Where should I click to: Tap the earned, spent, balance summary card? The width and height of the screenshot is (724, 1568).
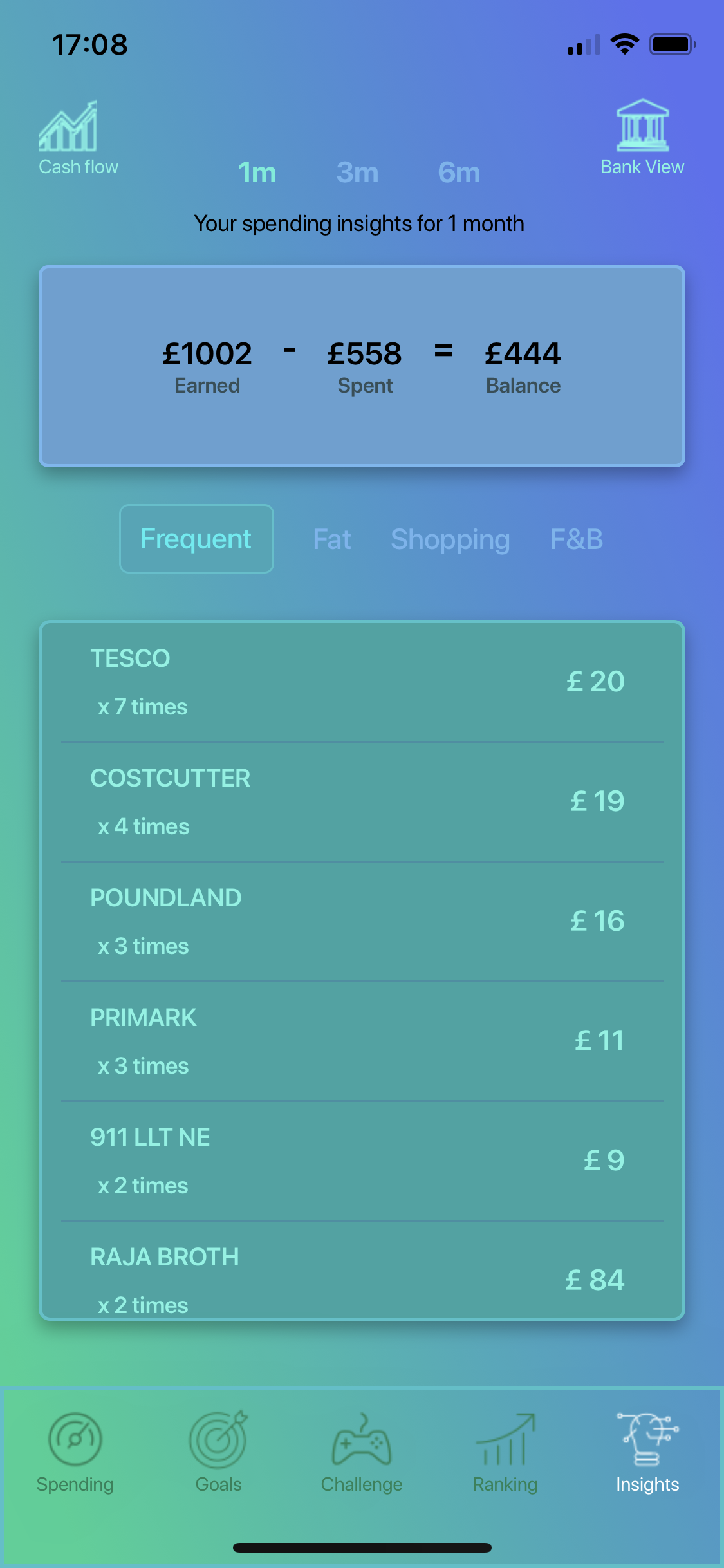click(362, 366)
